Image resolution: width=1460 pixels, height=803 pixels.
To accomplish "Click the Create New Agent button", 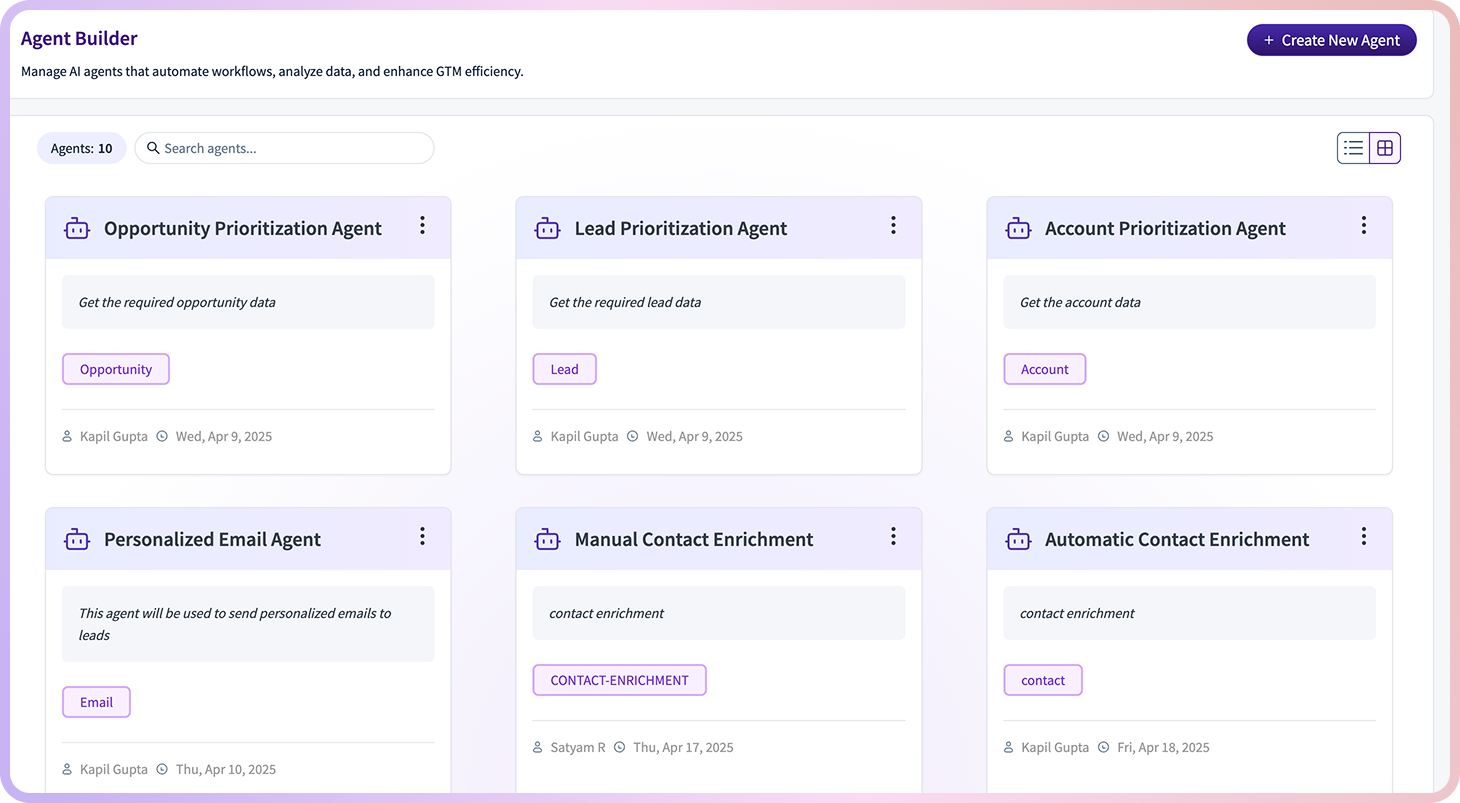I will click(x=1331, y=40).
